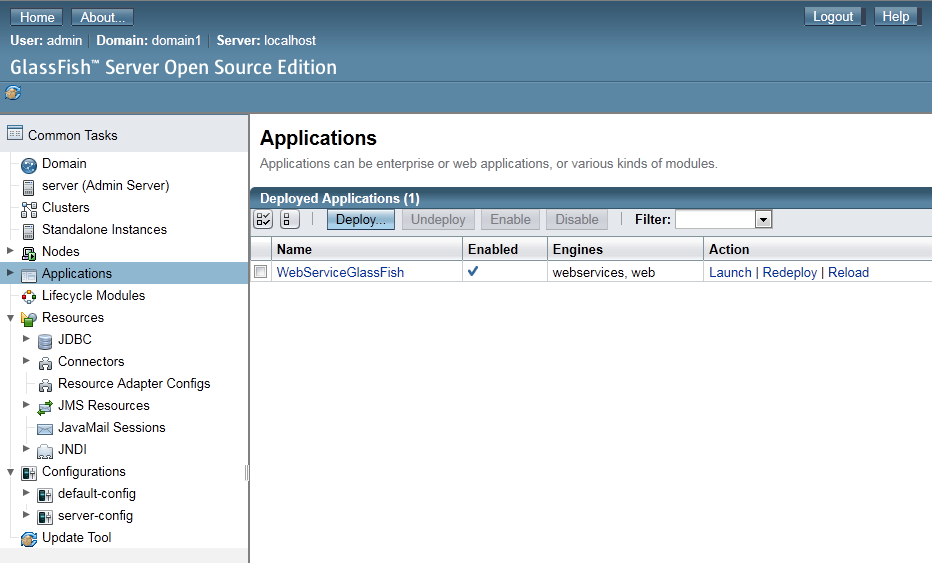The height and width of the screenshot is (563, 932).
Task: Click the JMS Resources arrows icon
Action: coord(45,407)
